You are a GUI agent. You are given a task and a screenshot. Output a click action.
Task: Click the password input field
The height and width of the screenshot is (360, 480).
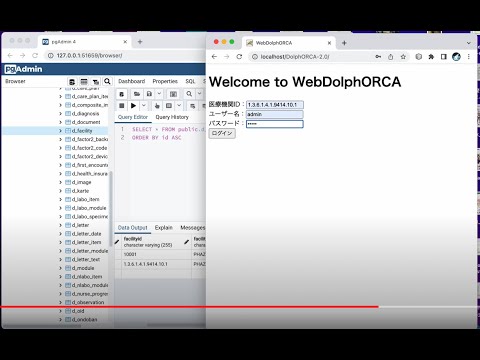click(x=275, y=124)
